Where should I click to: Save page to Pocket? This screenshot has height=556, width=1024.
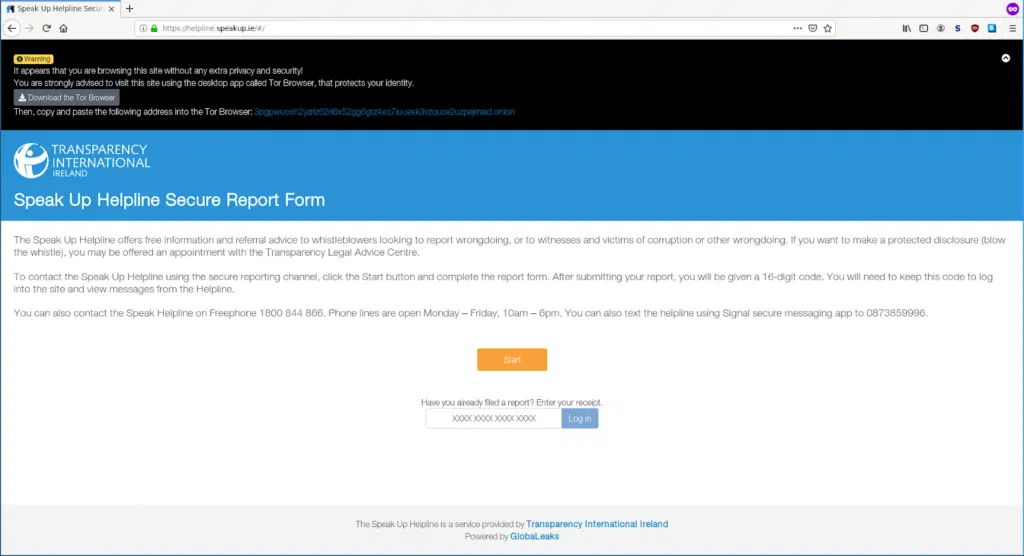click(x=812, y=28)
